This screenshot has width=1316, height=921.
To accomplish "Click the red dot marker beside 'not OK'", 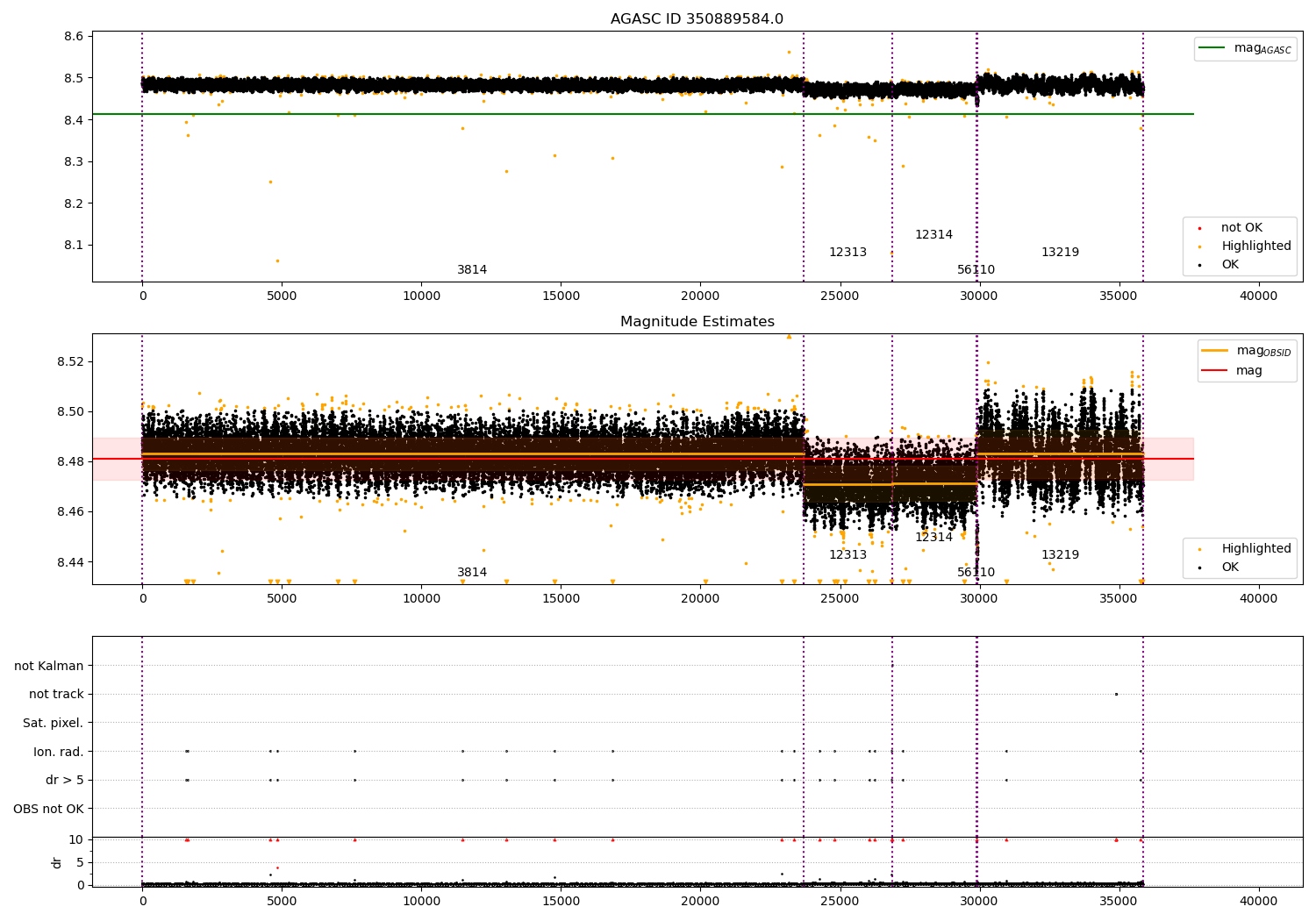I will point(1199,229).
